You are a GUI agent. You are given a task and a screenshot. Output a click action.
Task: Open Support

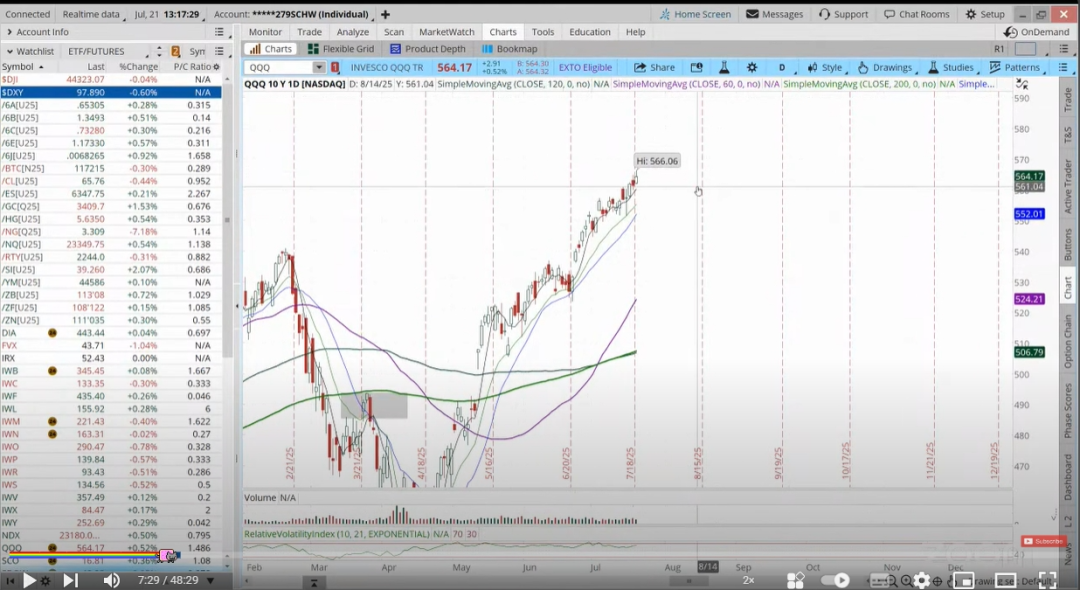843,14
